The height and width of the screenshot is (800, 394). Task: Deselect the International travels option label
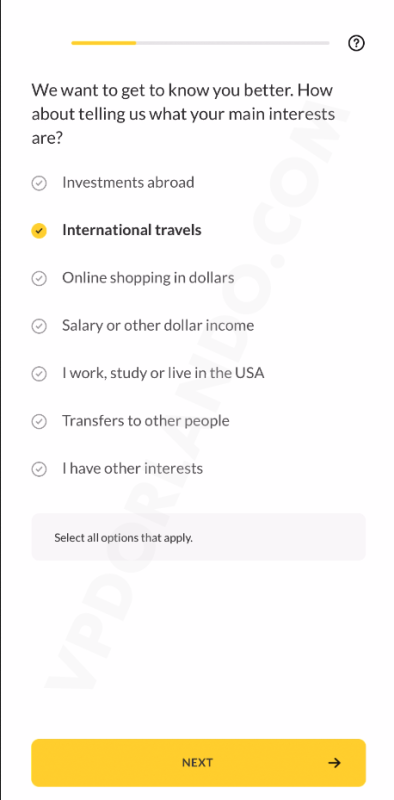tap(132, 230)
